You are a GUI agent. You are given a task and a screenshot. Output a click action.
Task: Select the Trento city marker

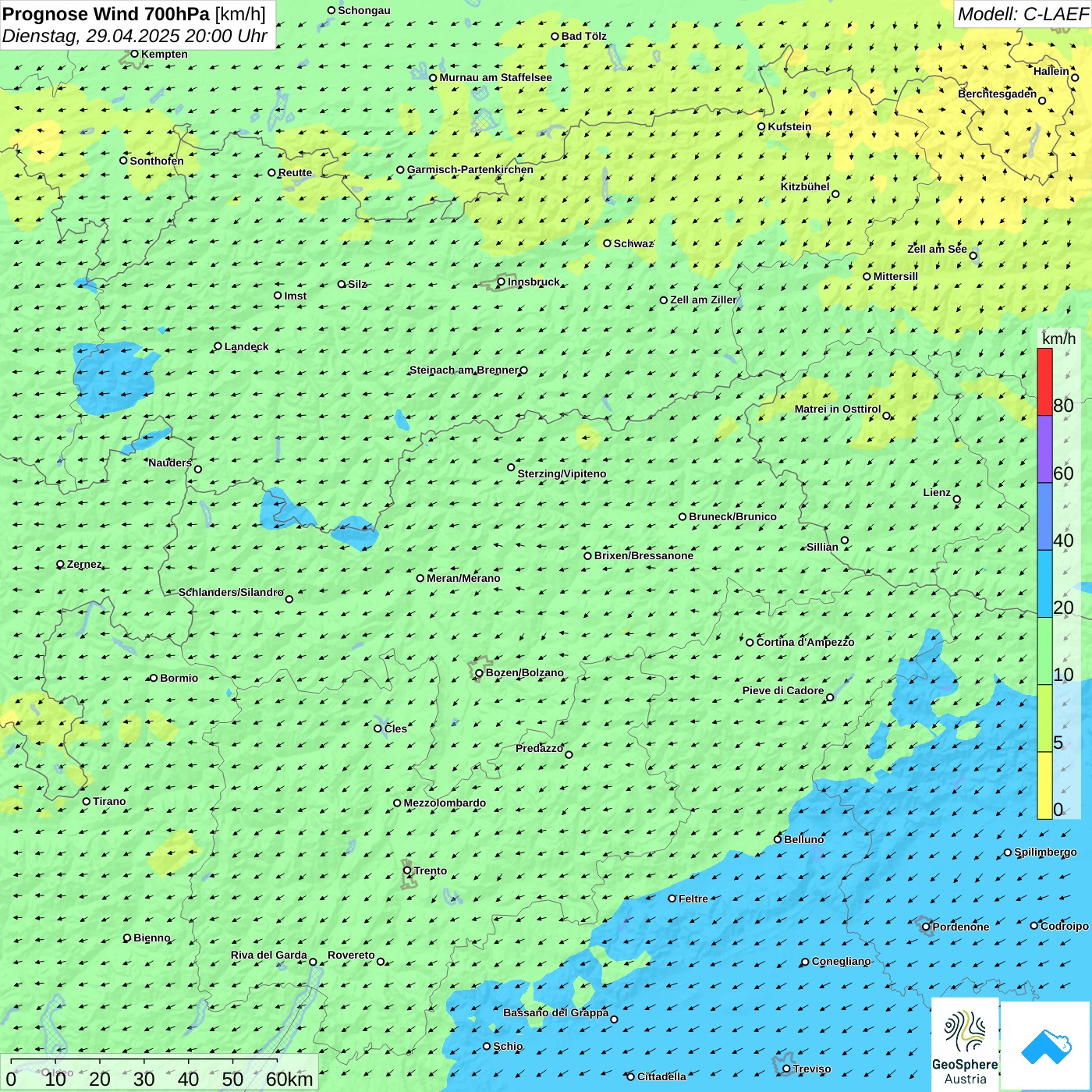[x=407, y=870]
